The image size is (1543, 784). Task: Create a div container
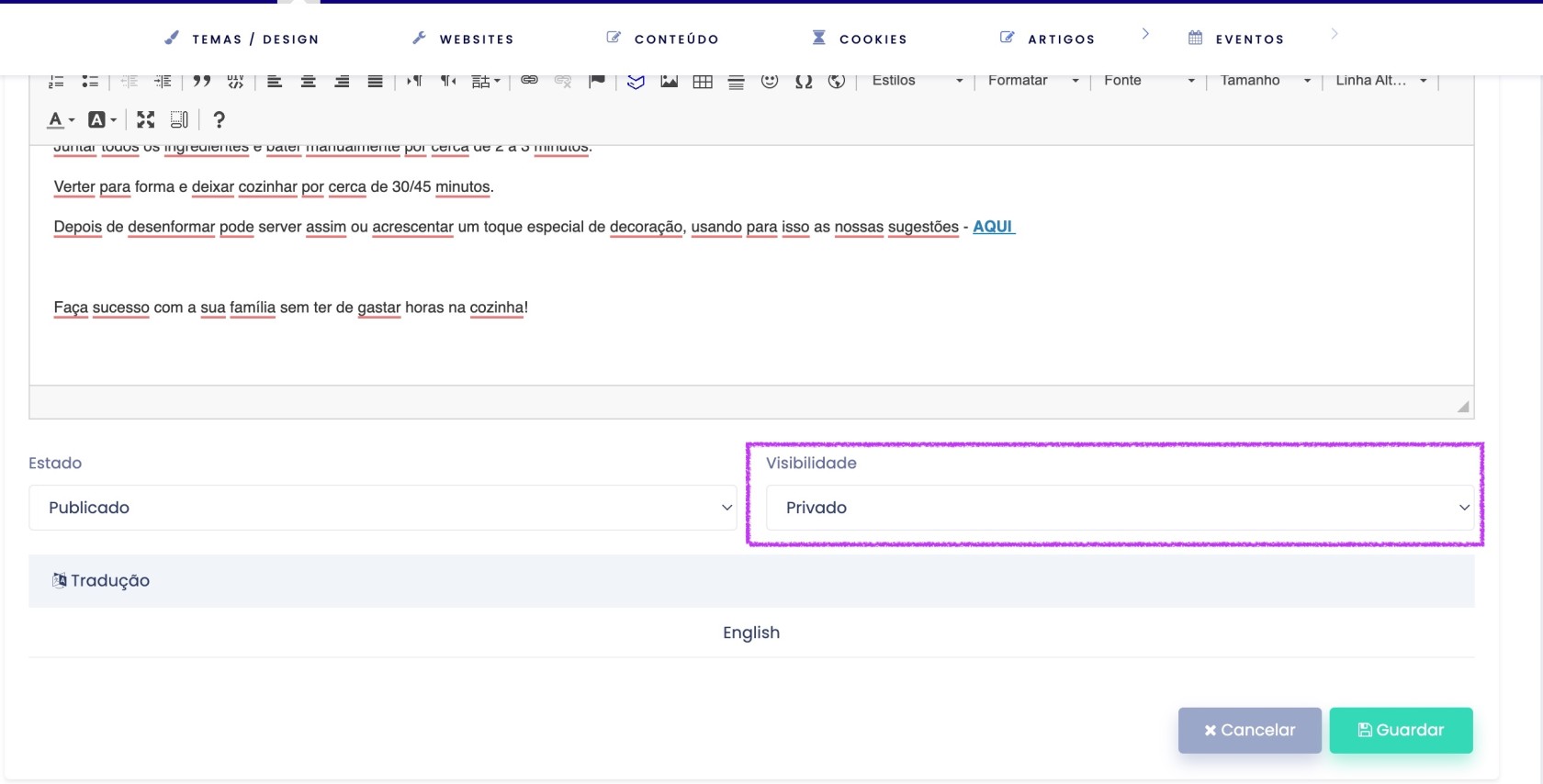point(236,81)
